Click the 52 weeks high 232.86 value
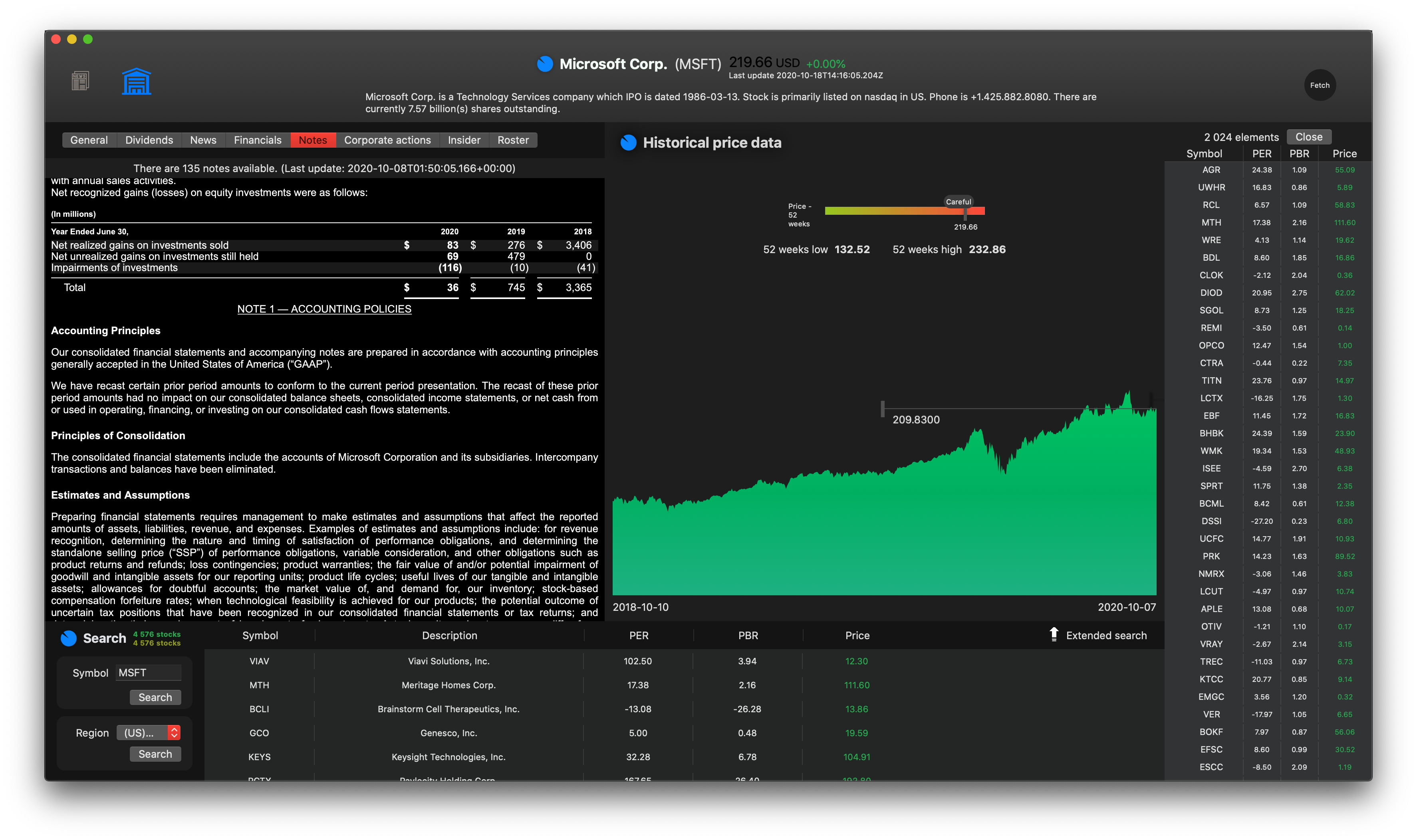This screenshot has width=1417, height=840. [987, 250]
